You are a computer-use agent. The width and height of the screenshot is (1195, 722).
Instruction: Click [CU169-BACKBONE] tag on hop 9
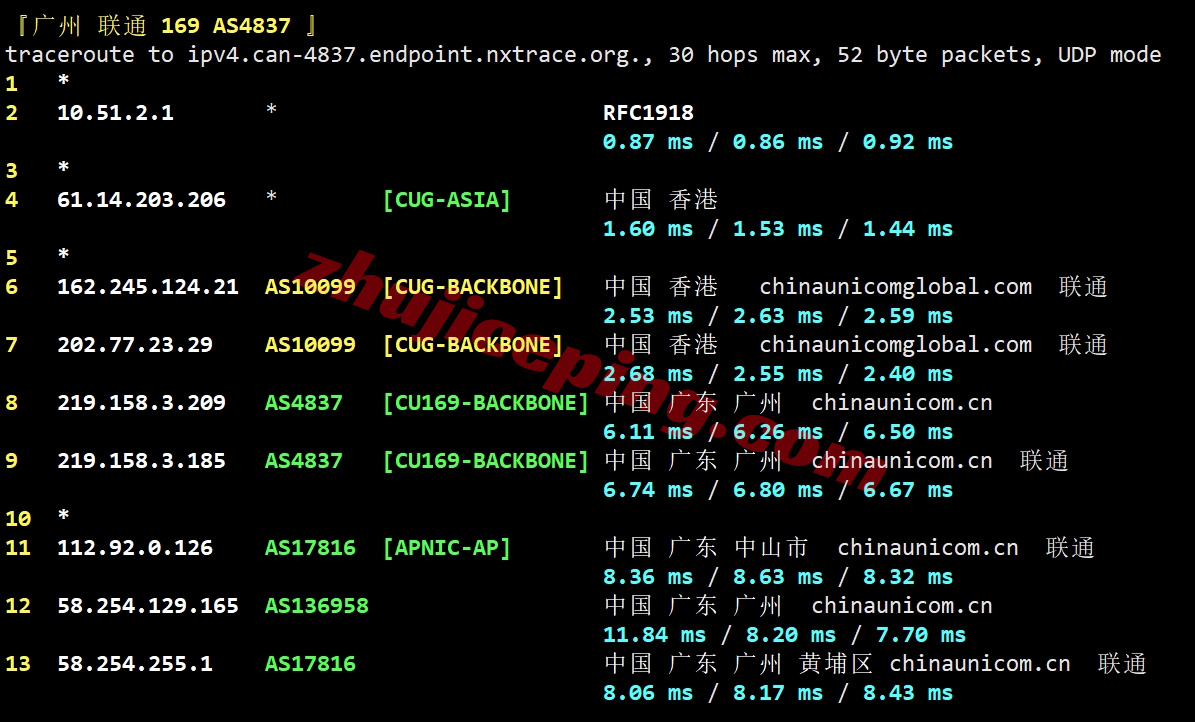tap(485, 461)
